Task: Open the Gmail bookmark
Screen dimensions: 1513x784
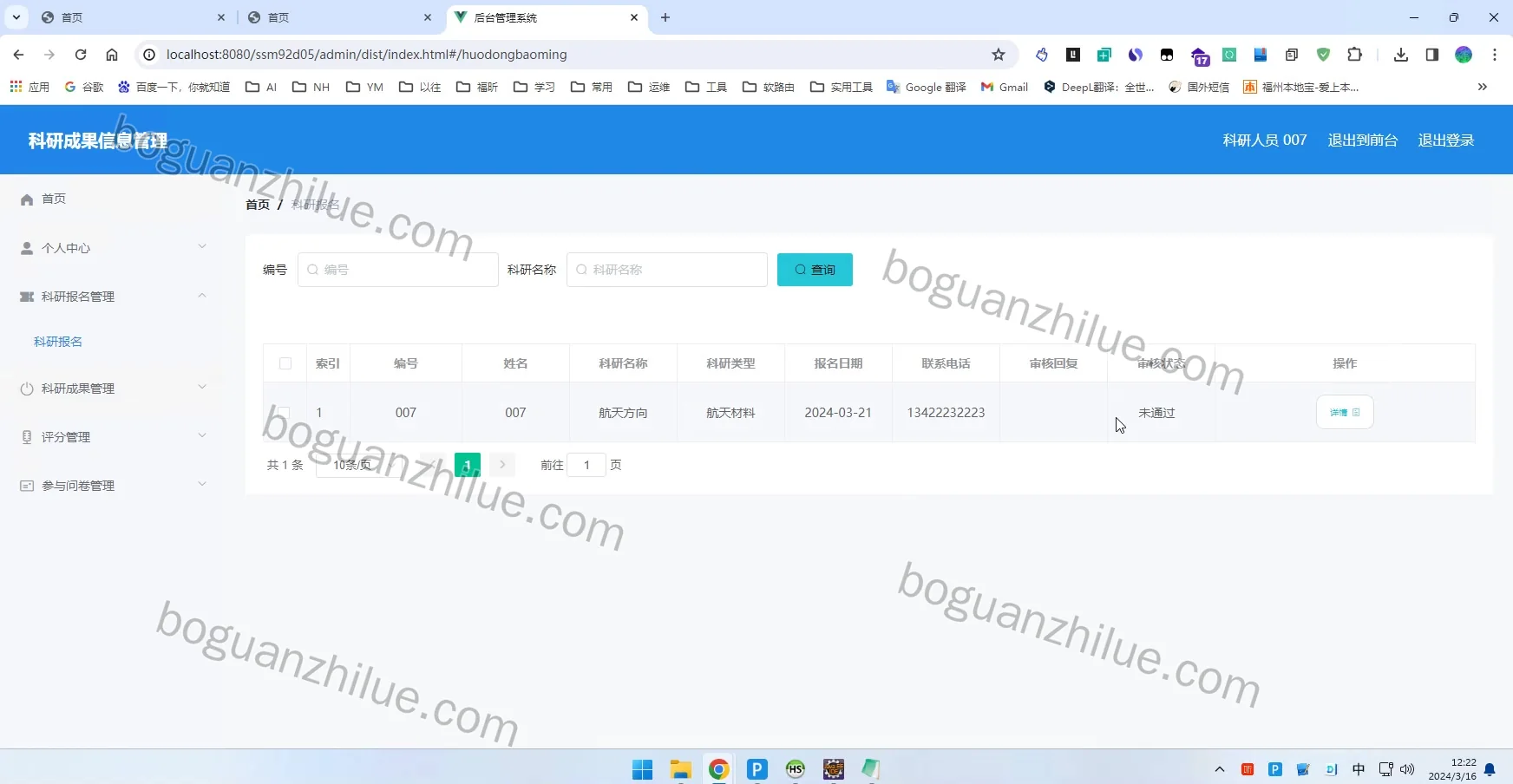Action: [1005, 87]
